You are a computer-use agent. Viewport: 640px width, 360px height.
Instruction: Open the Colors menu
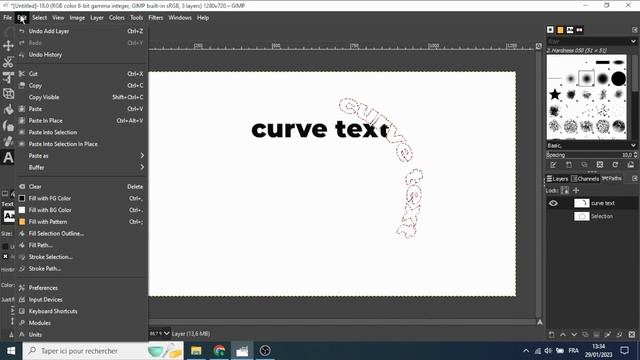(x=117, y=18)
